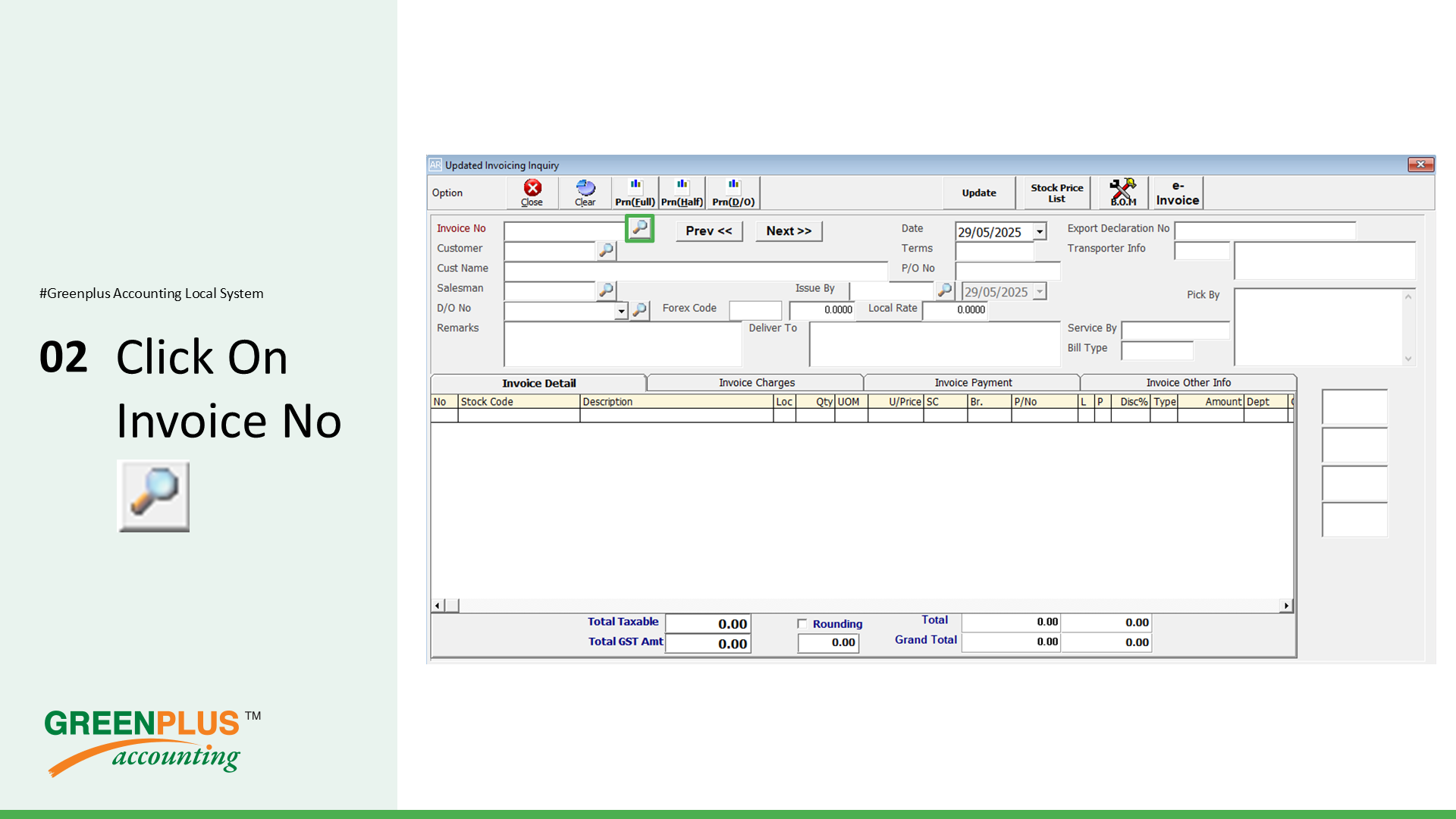
Task: Click the Qty column header
Action: tap(815, 402)
